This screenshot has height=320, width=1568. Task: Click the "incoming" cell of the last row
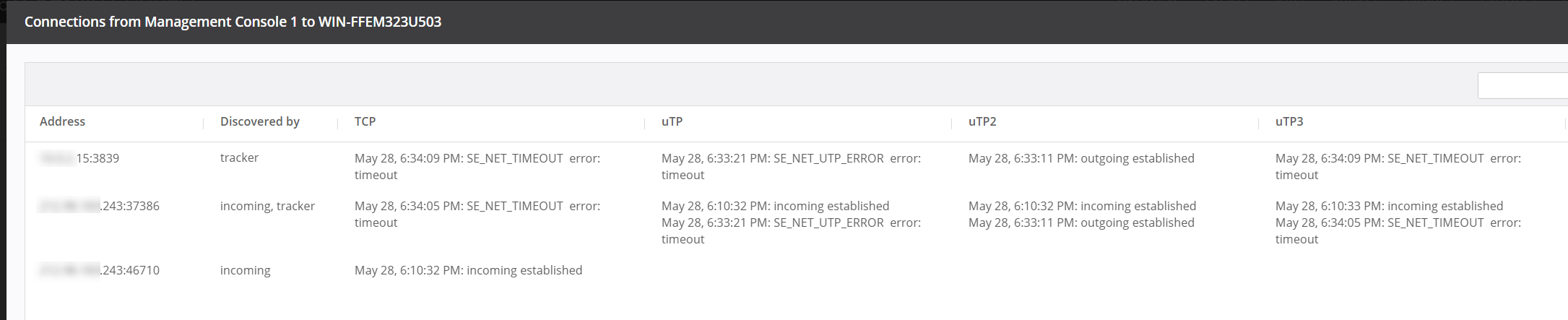point(245,270)
